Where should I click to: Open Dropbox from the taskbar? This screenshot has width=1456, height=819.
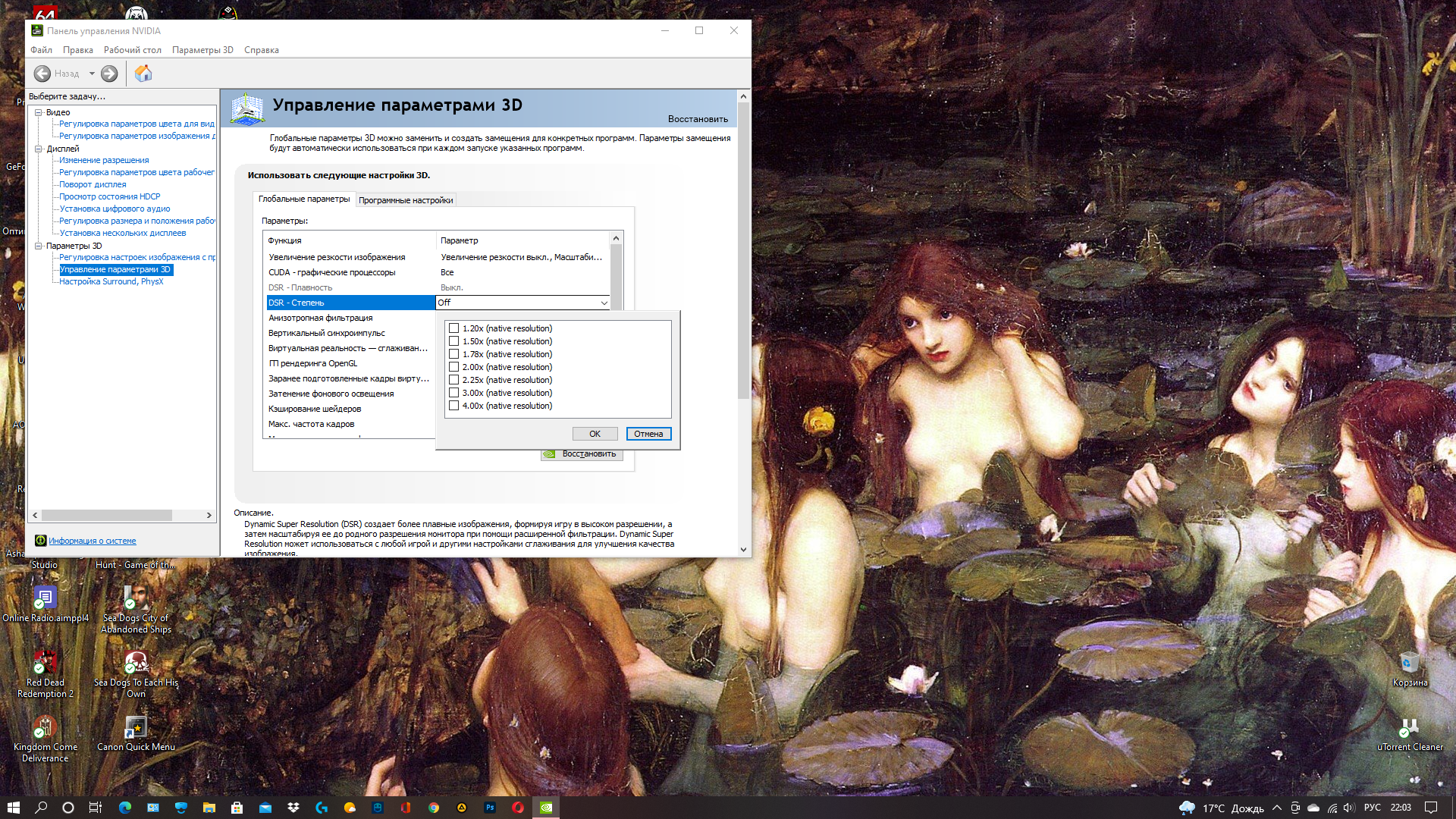pyautogui.click(x=293, y=808)
